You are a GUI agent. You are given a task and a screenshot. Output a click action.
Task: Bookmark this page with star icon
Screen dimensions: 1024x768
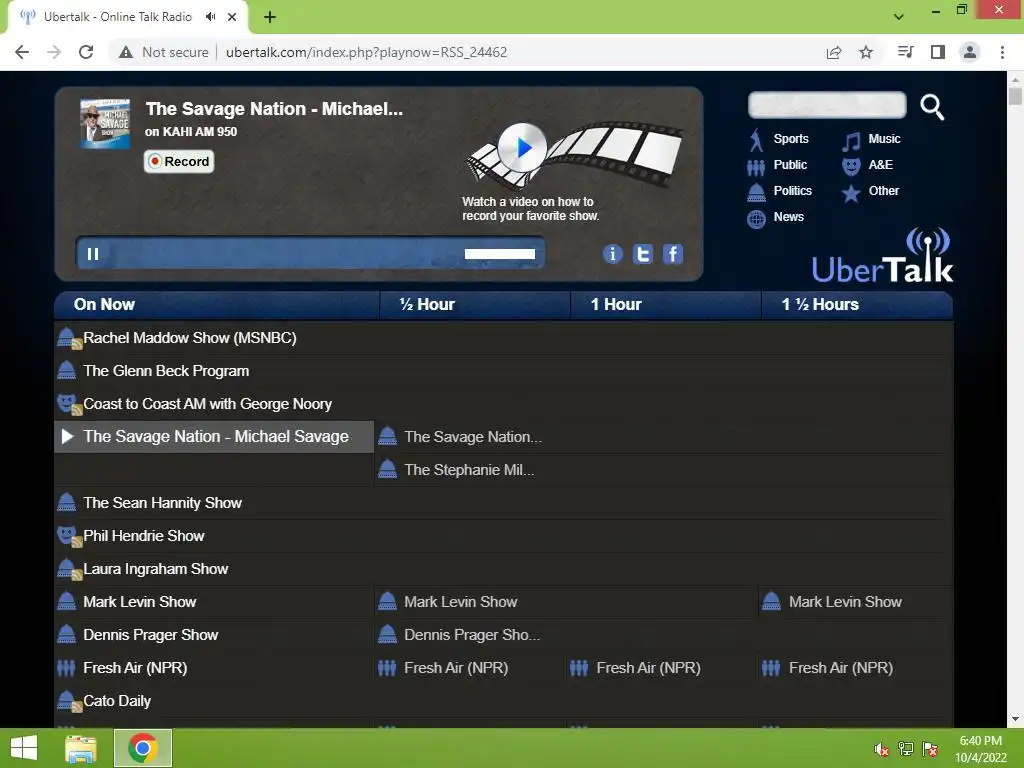[866, 52]
